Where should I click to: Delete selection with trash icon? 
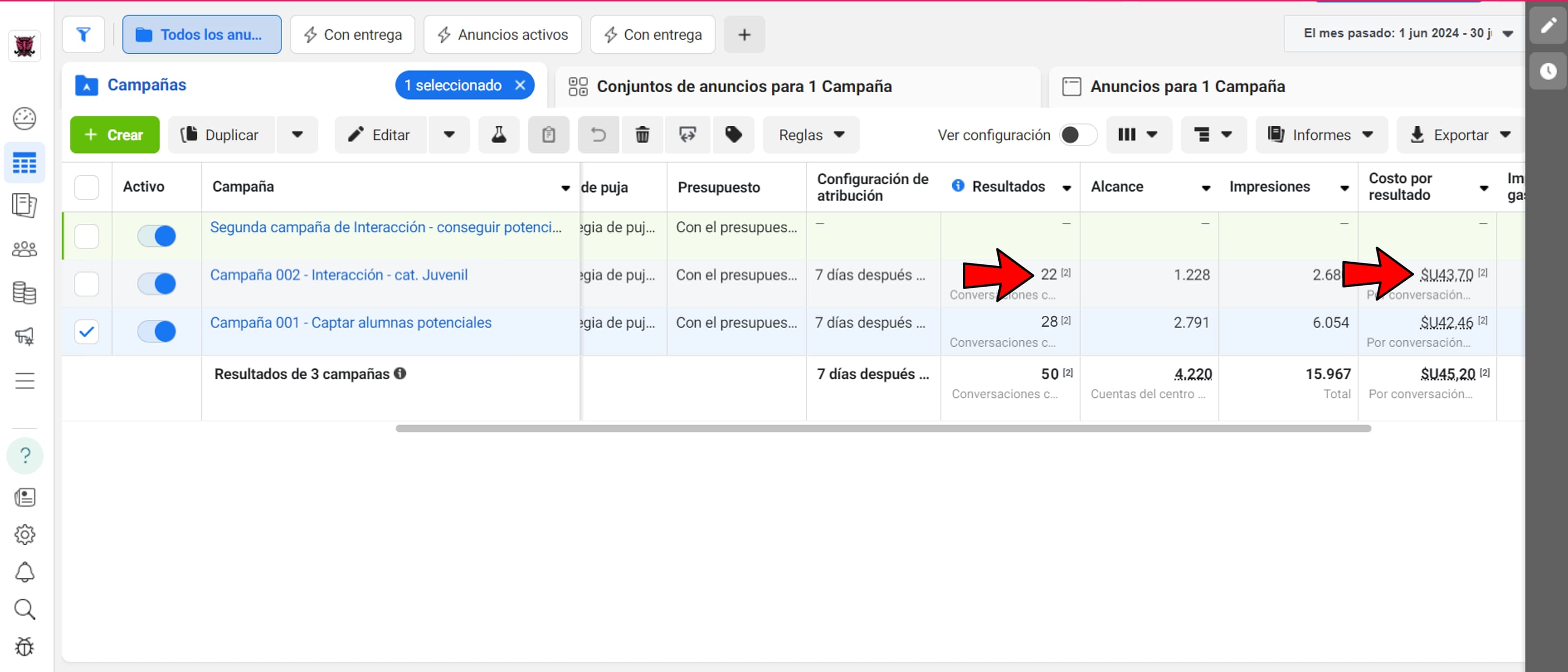[642, 134]
